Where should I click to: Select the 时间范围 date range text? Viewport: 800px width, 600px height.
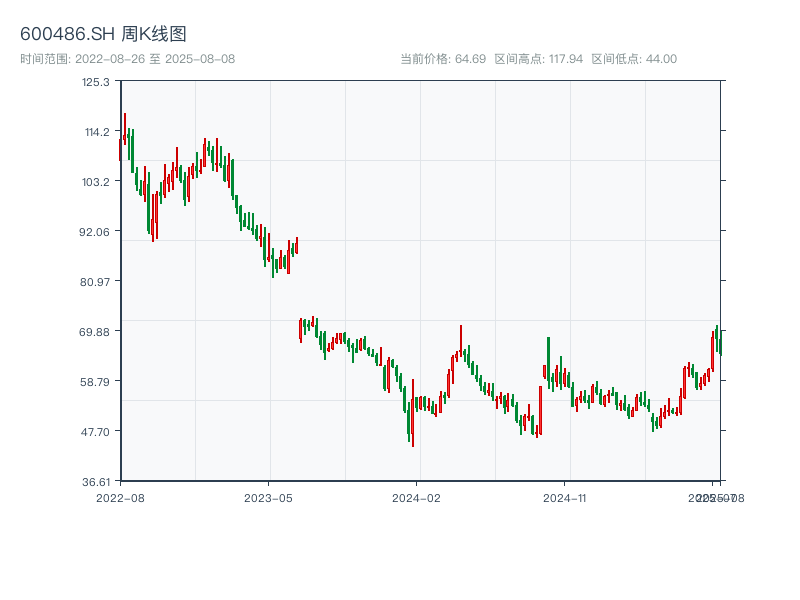127,59
